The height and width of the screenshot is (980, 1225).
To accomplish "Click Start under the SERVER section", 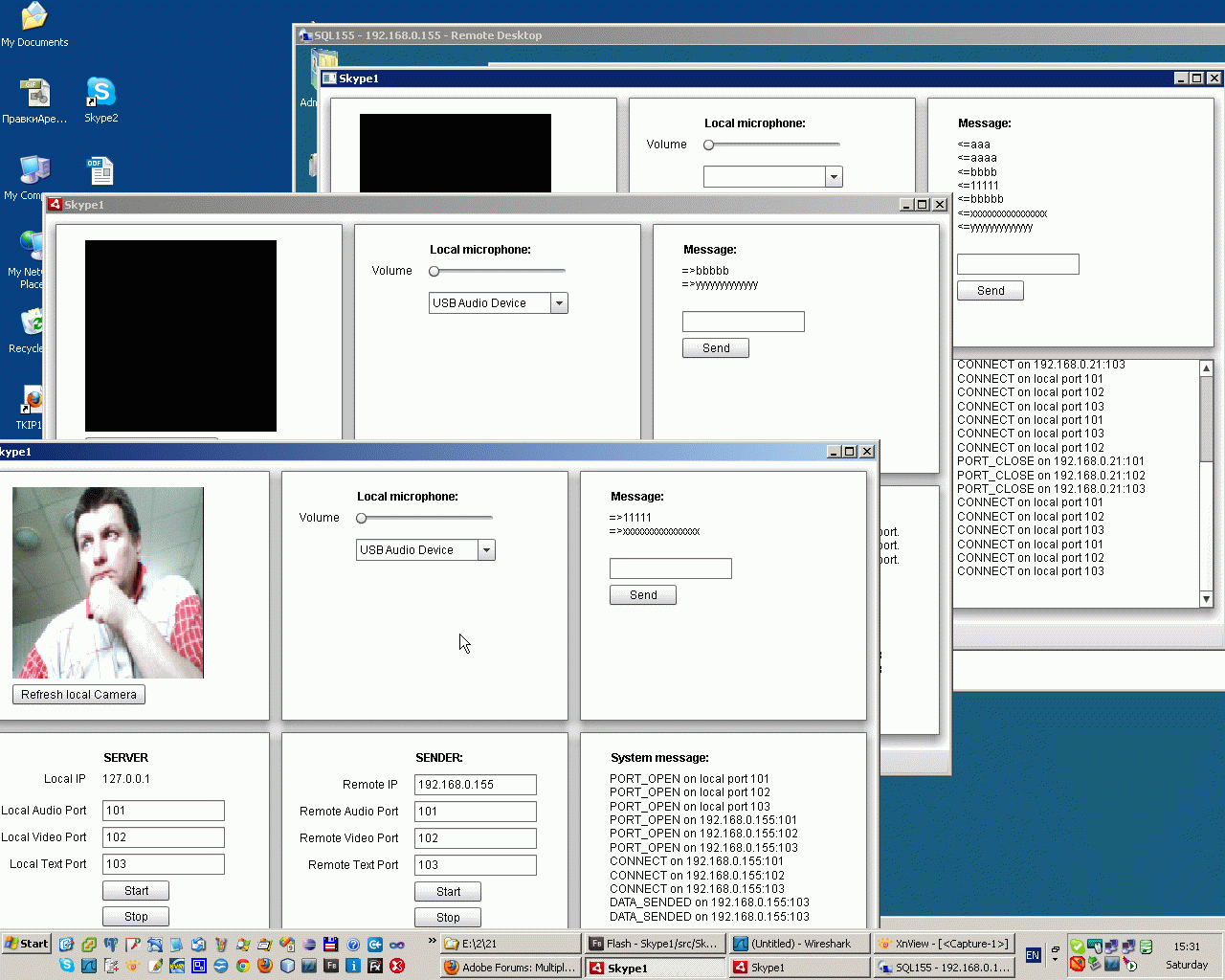I will click(136, 891).
